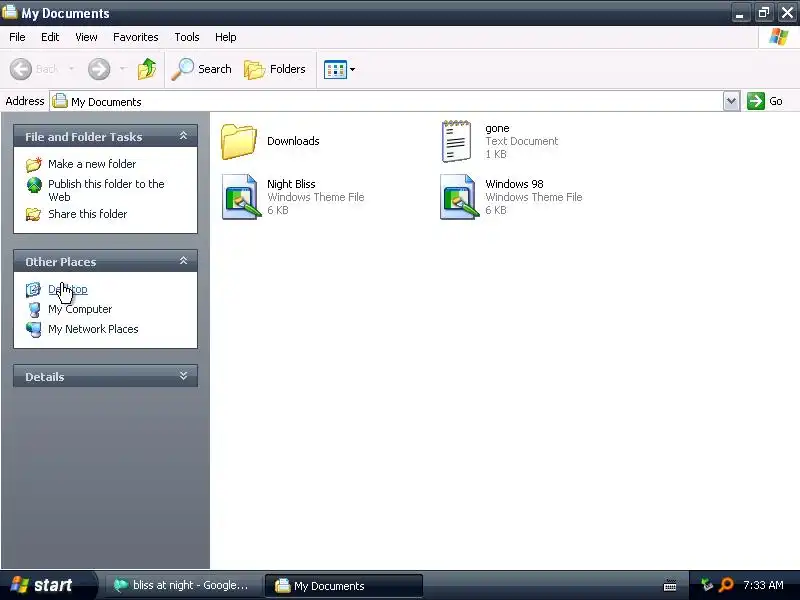Open the Edit menu
The width and height of the screenshot is (800, 600).
pyautogui.click(x=50, y=37)
